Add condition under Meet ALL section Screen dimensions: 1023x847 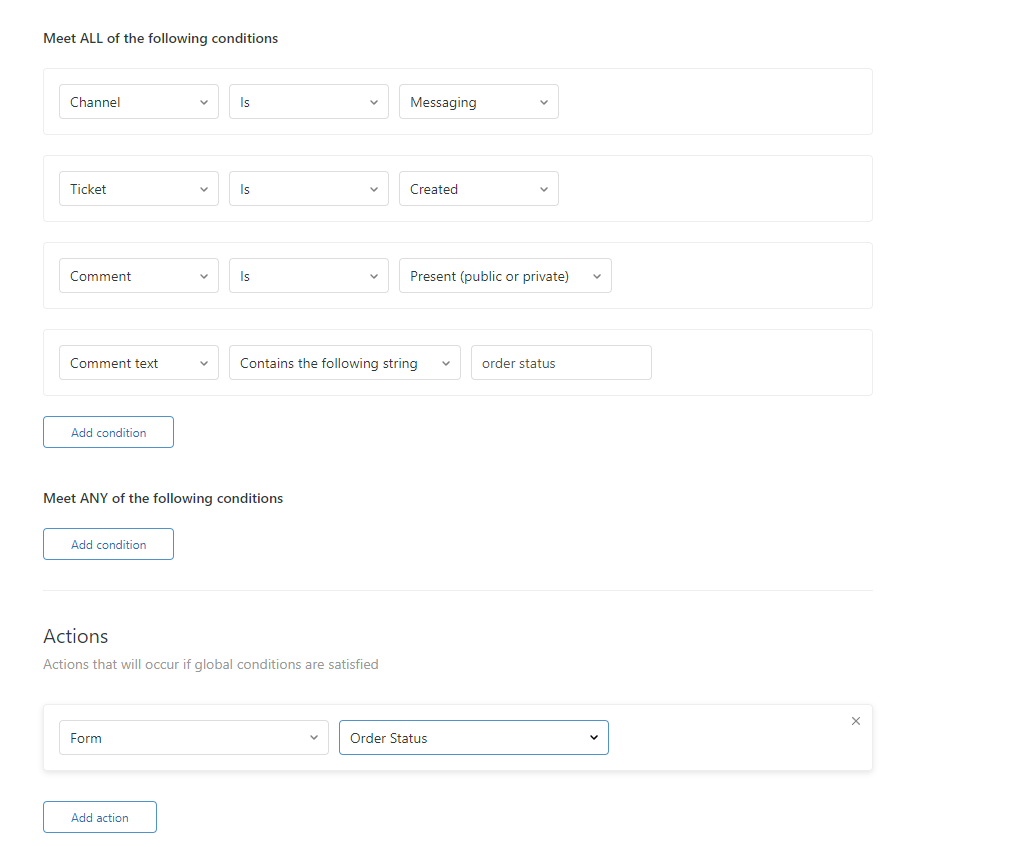click(x=108, y=432)
